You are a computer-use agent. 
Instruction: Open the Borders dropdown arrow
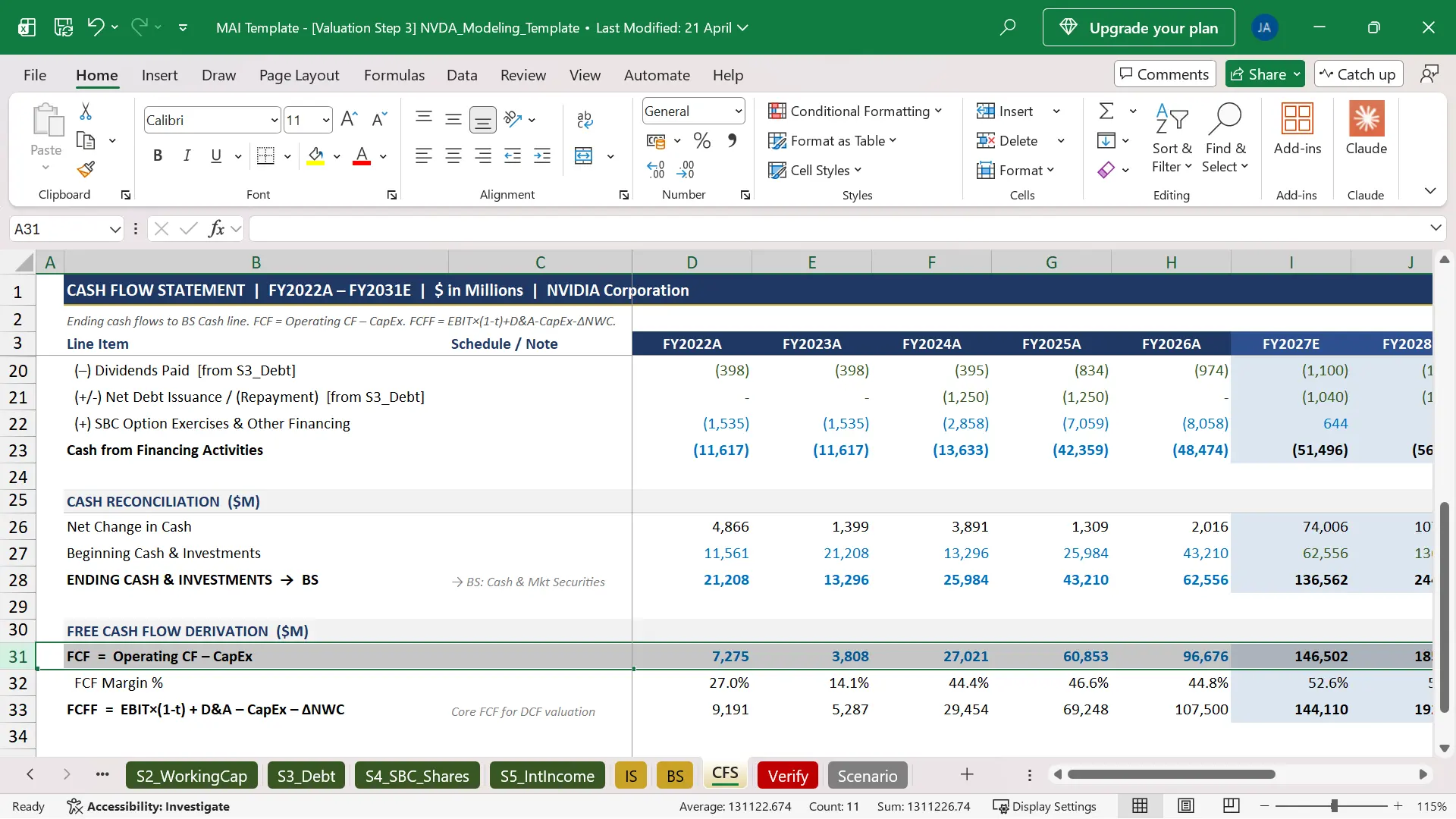(287, 156)
